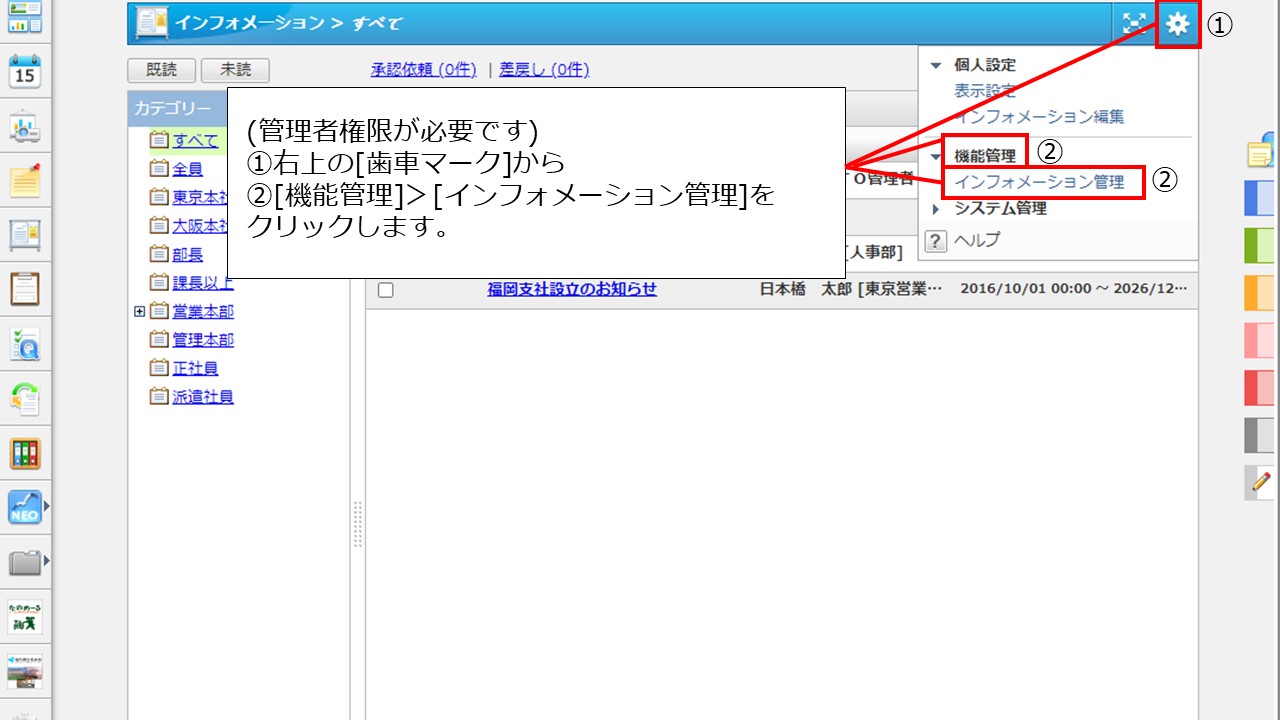Image resolution: width=1280 pixels, height=720 pixels.
Task: Select the 大阪本社 category
Action: click(x=200, y=226)
